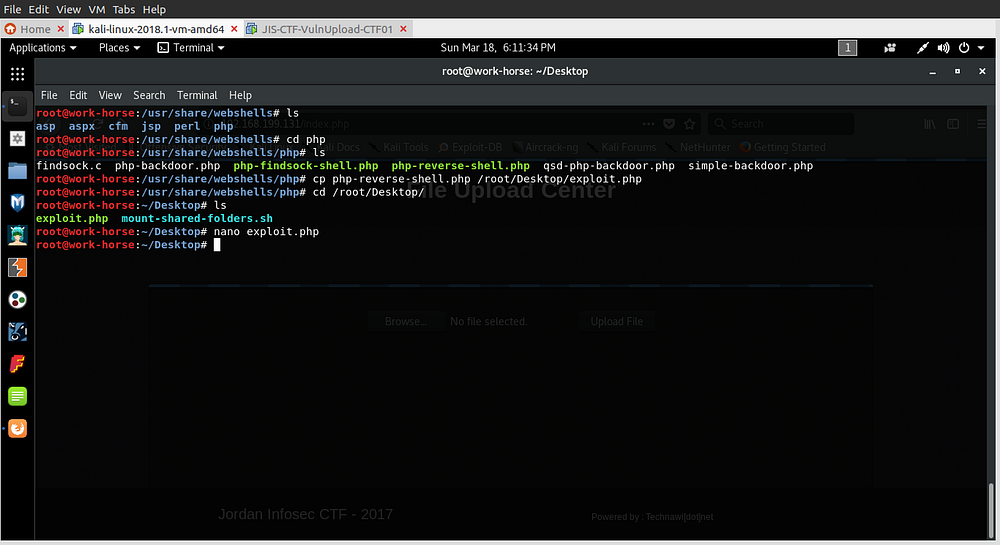1000x545 pixels.
Task: Close the kali-linux-2018.1-vm-amd64 tab
Action: pos(233,29)
